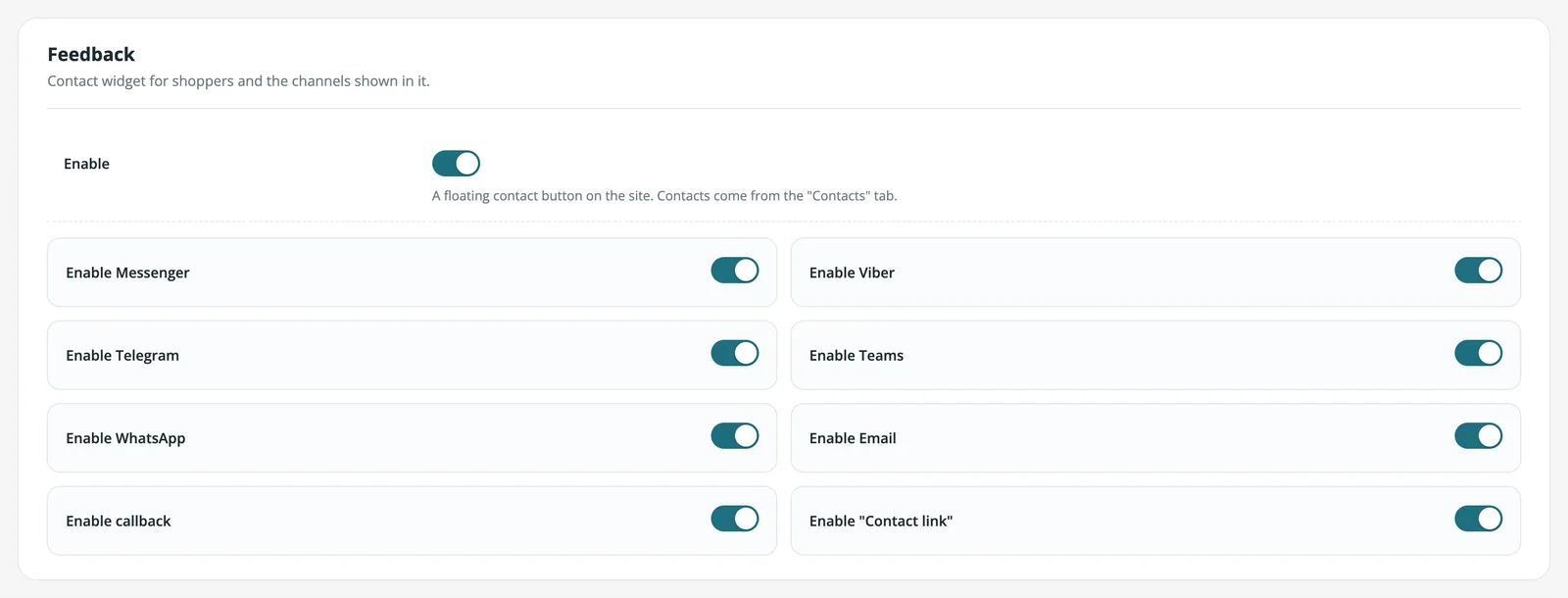Click the Feedback section heading
The height and width of the screenshot is (598, 1568).
point(91,54)
